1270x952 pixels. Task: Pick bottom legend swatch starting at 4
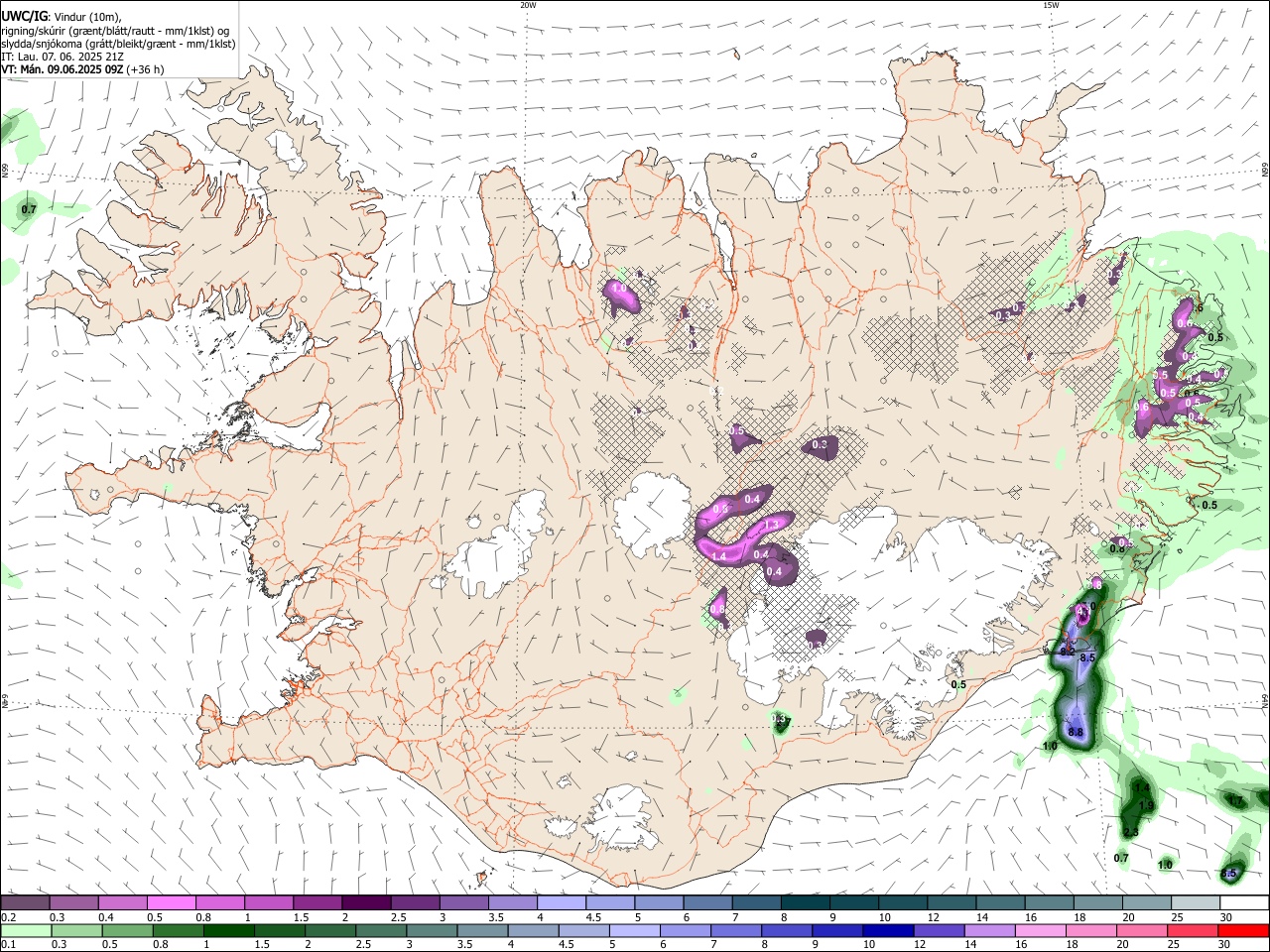pos(534,930)
